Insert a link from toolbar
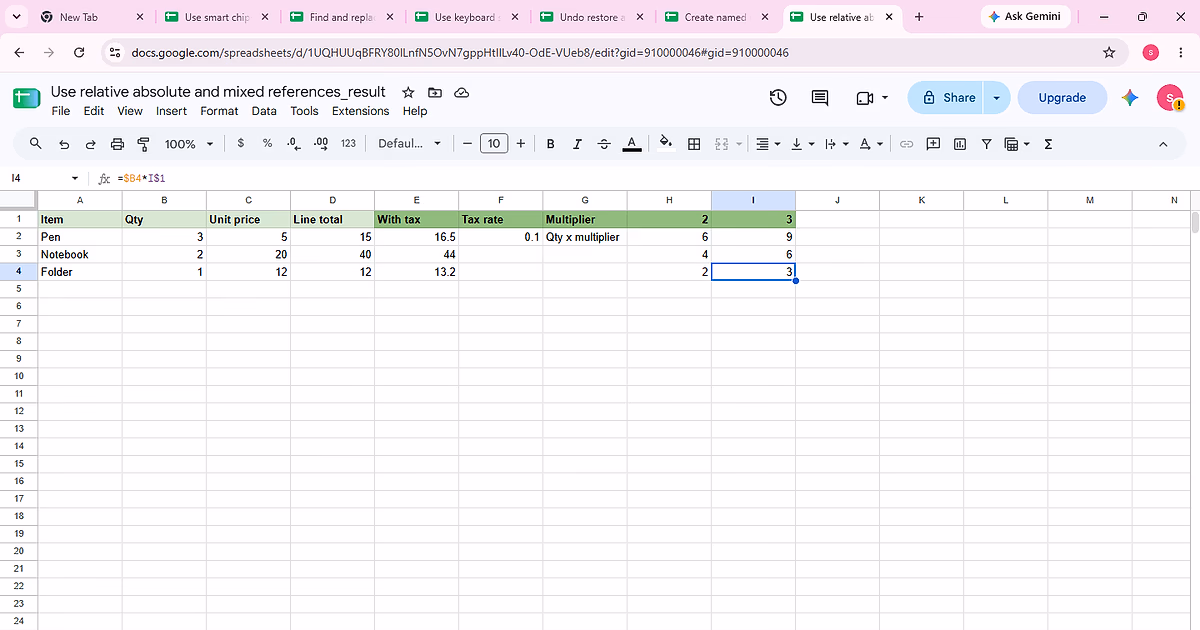This screenshot has width=1200, height=630. coord(907,144)
